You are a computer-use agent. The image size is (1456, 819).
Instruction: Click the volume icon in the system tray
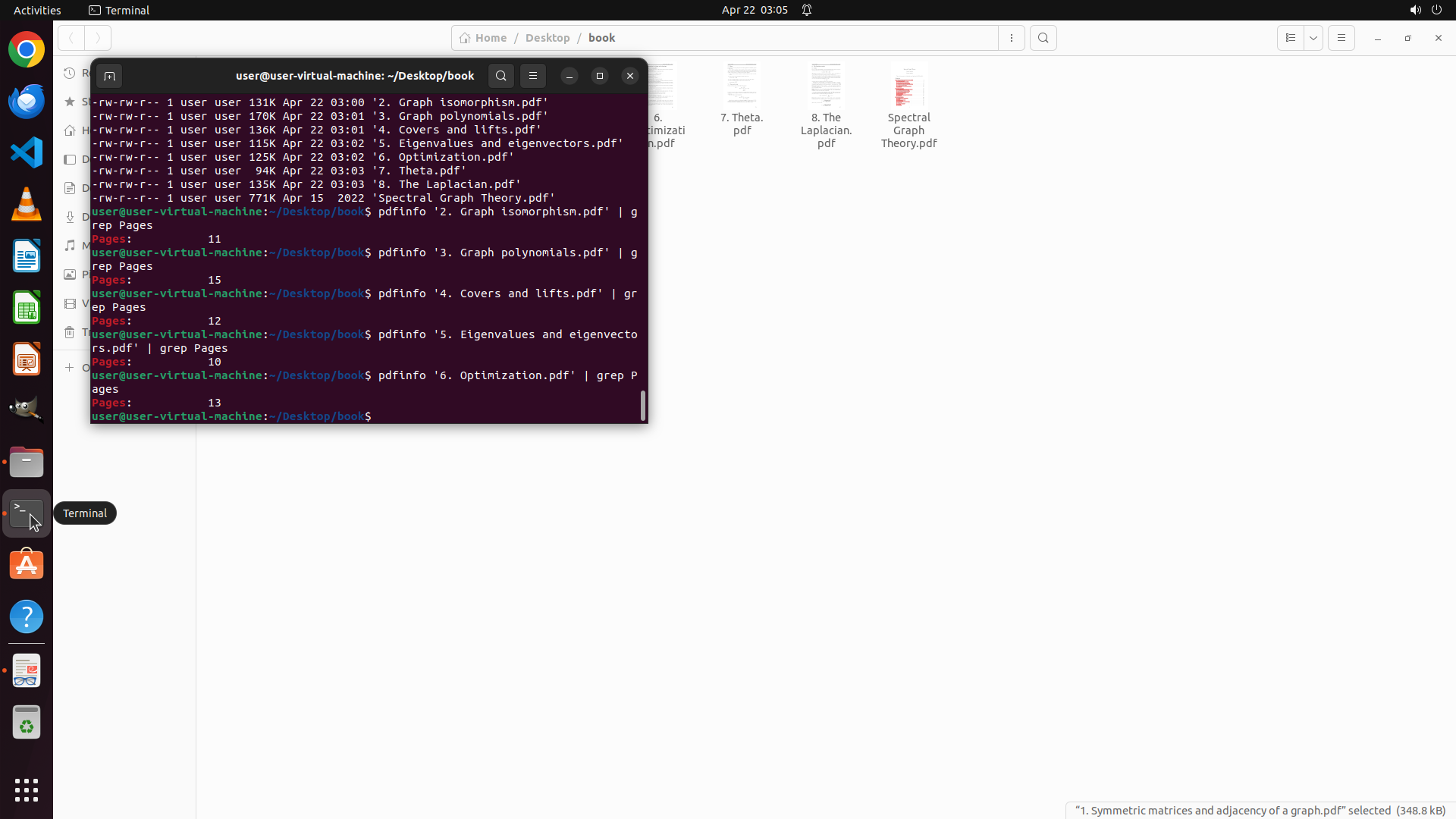[1415, 10]
